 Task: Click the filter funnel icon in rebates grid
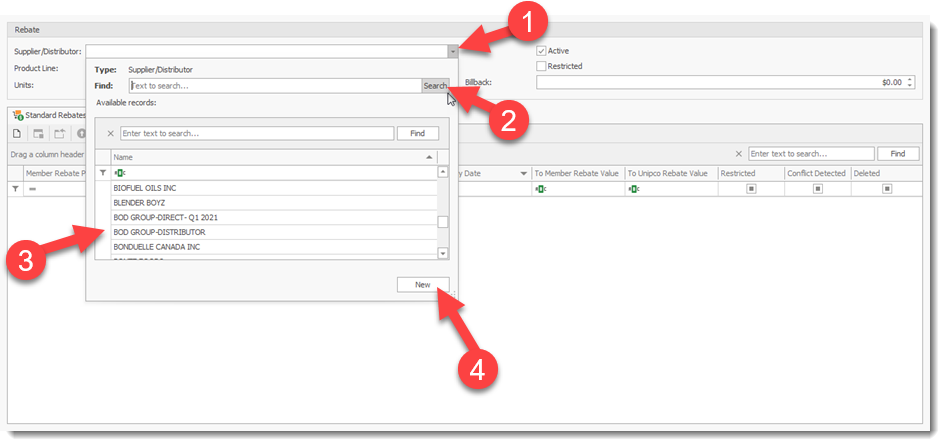(15, 188)
